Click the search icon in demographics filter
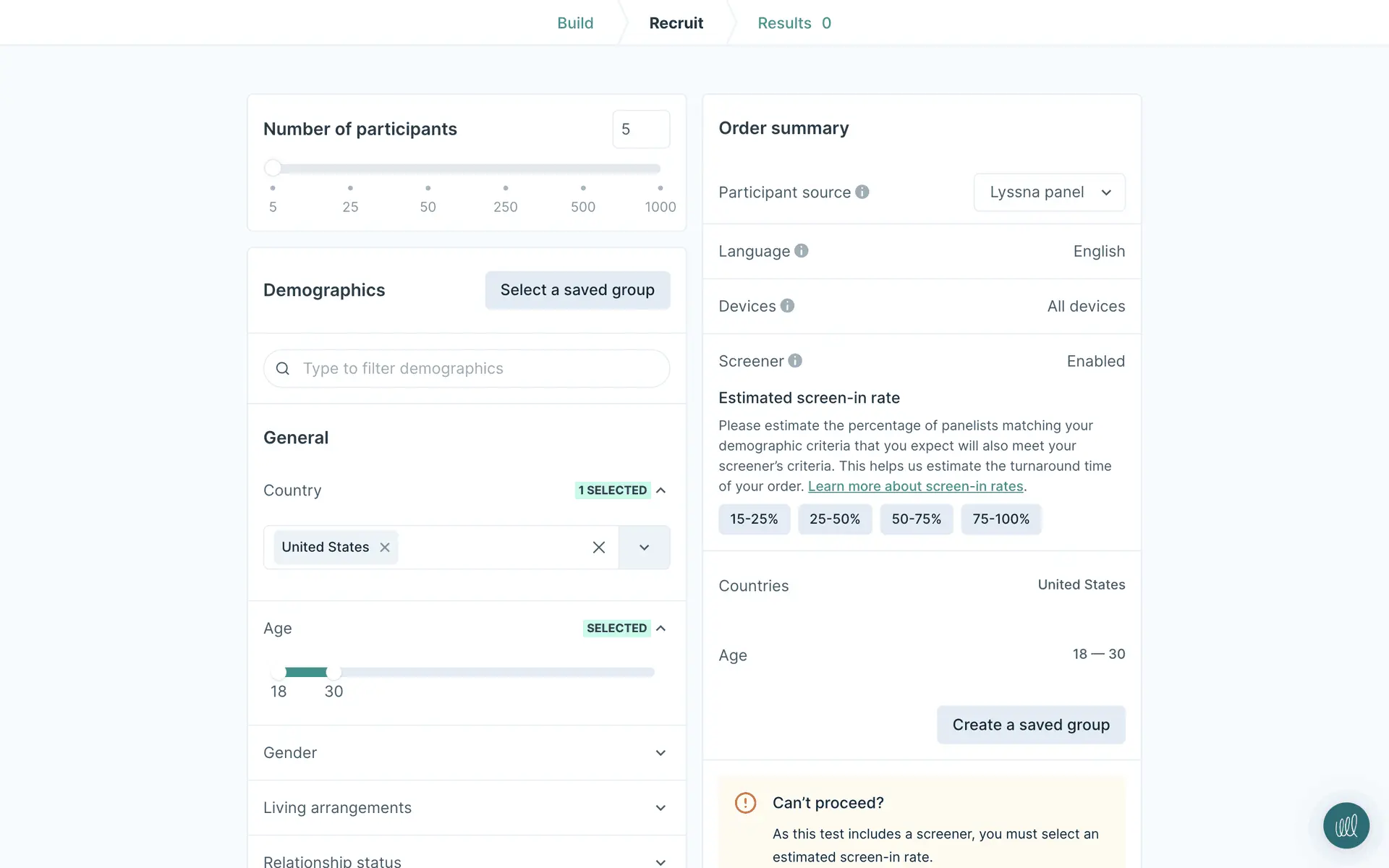The width and height of the screenshot is (1389, 868). pyautogui.click(x=283, y=369)
